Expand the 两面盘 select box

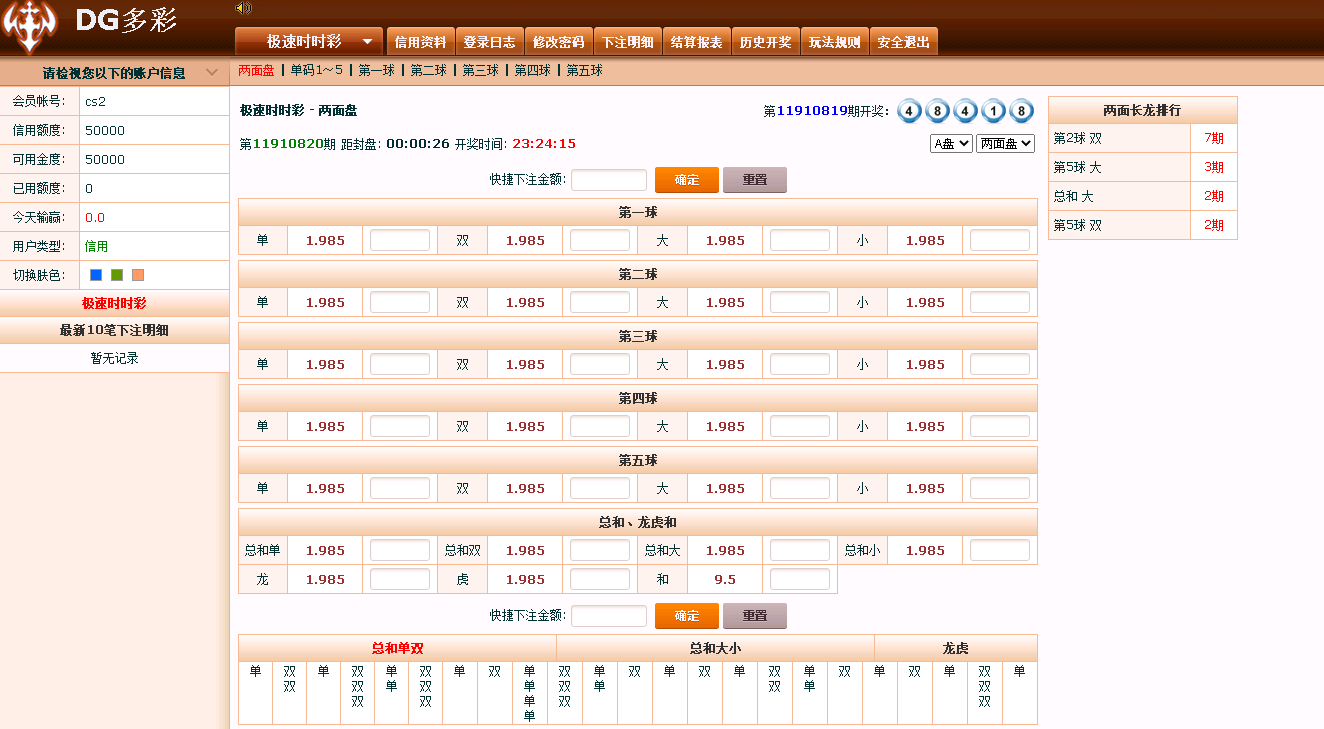[1005, 144]
